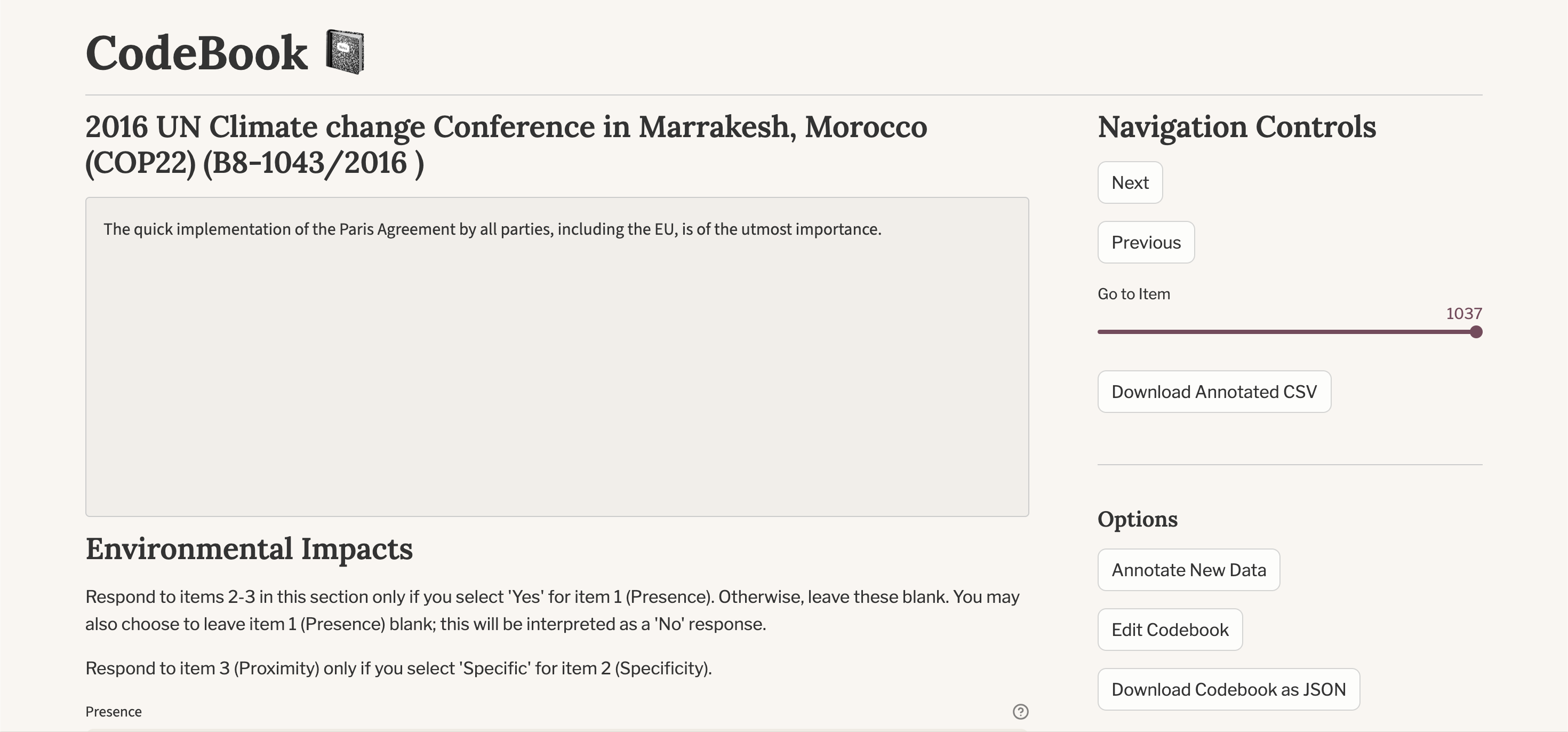Click the Options heading
Screen dimensions: 1568x732
tap(1137, 520)
